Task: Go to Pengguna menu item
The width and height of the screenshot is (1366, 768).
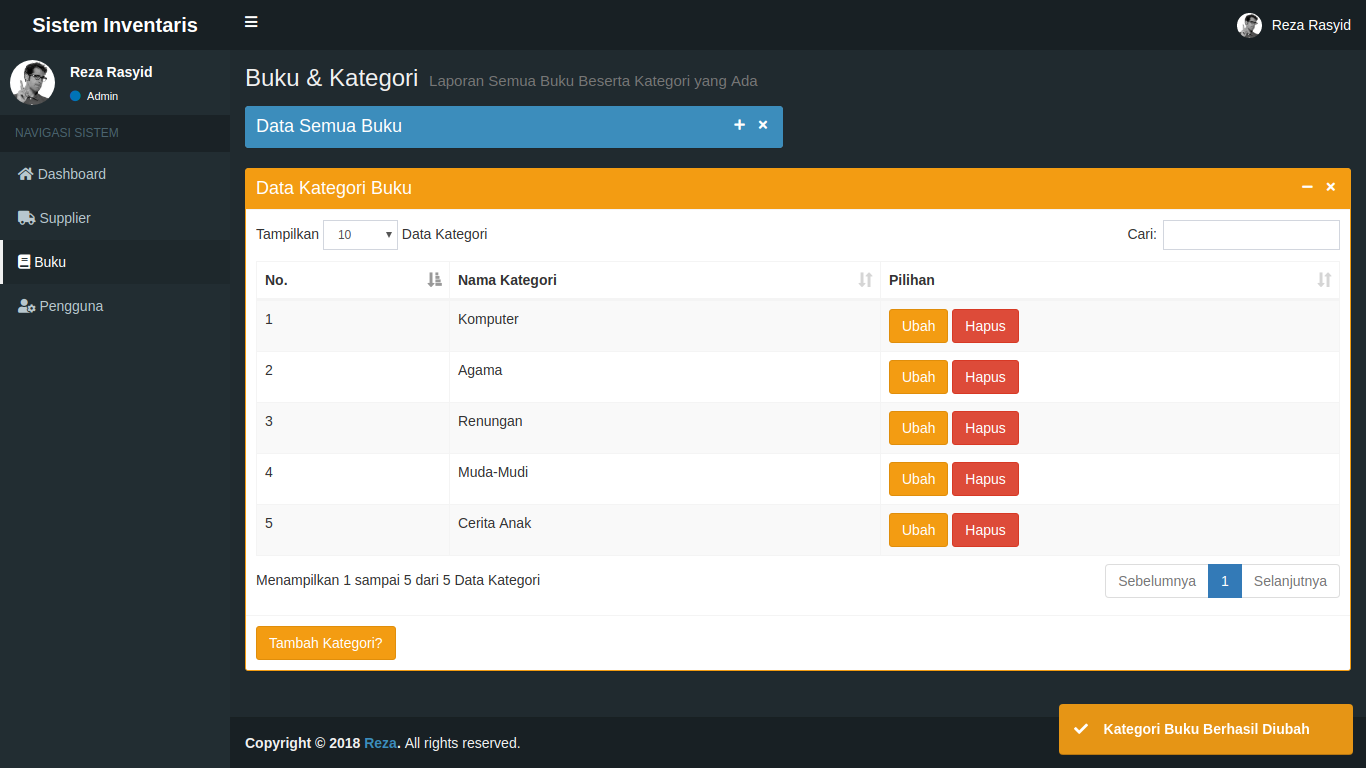Action: point(71,306)
